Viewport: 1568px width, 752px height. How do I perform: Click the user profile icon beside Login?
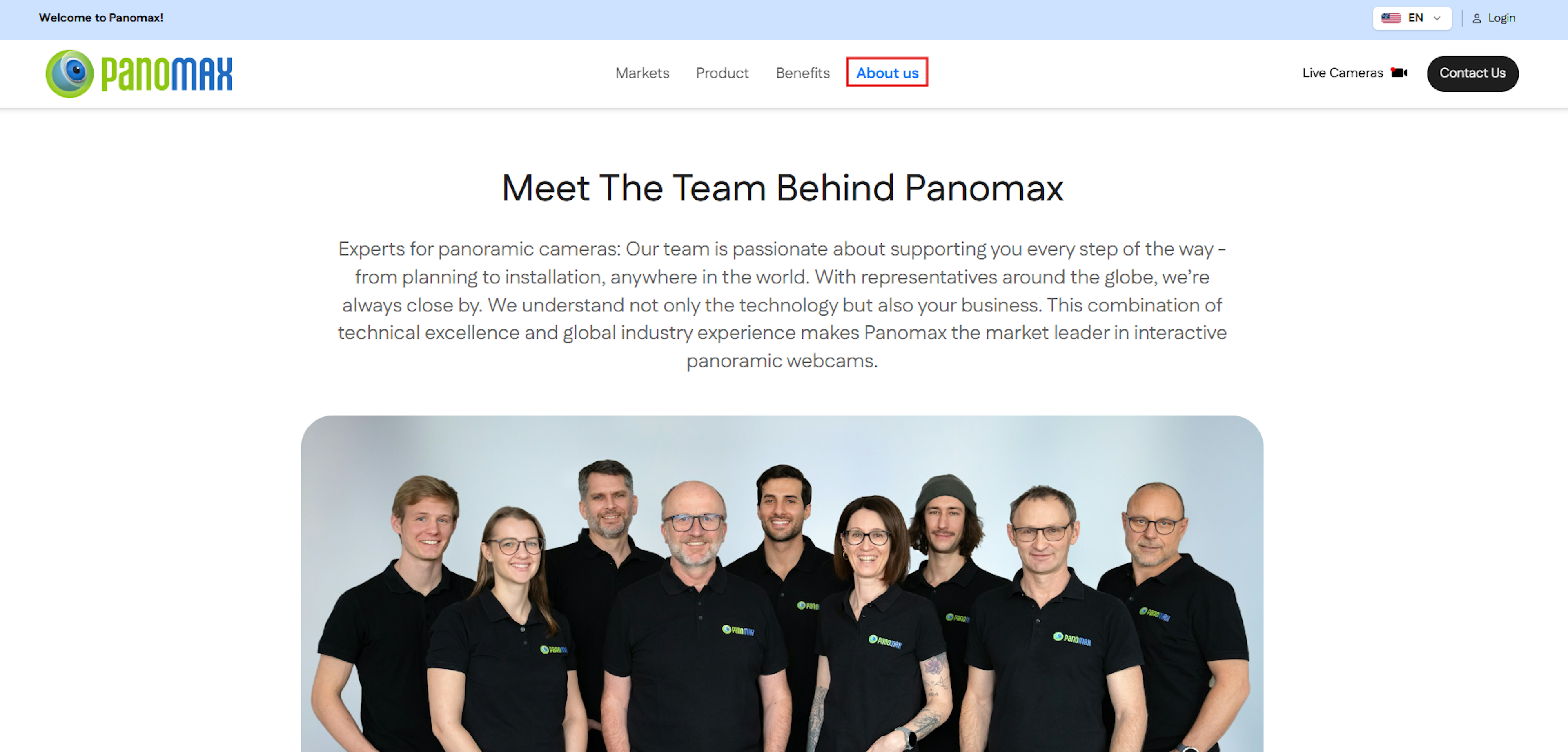1477,18
